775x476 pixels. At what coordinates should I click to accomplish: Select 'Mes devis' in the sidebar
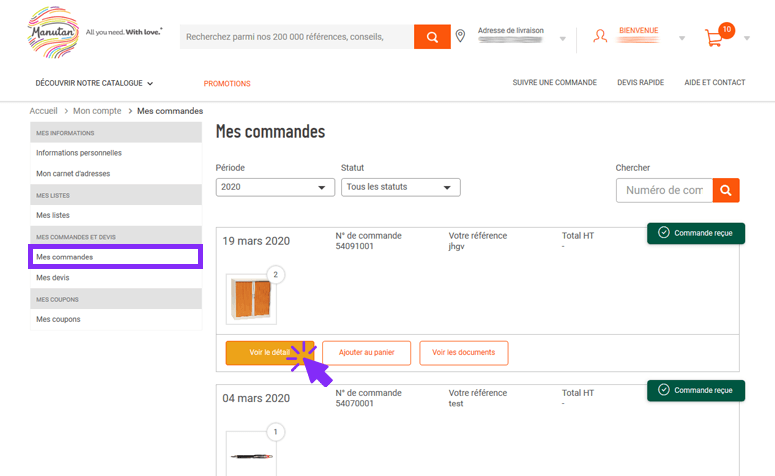[53, 278]
